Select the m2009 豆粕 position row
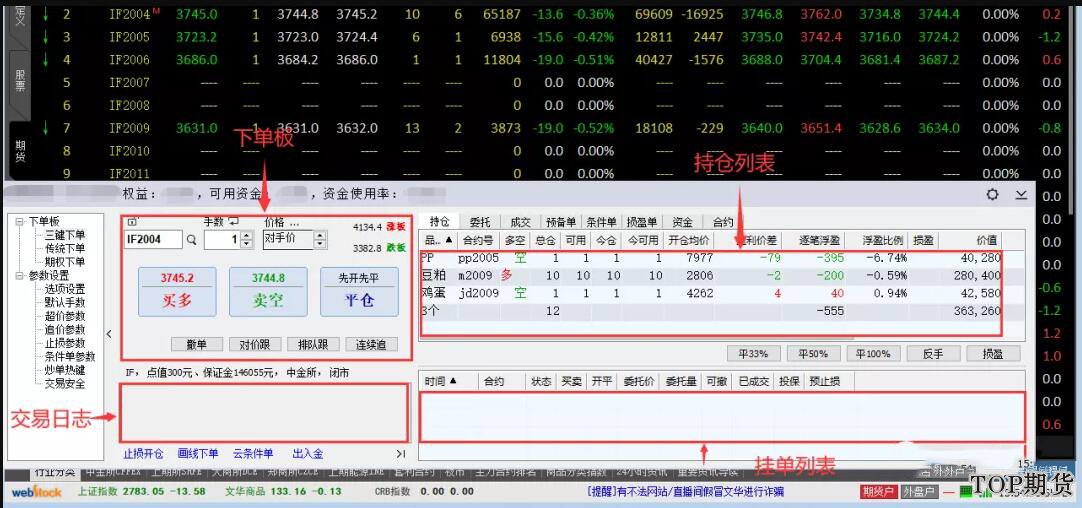Screen dimensions: 1082x508 [x=711, y=275]
